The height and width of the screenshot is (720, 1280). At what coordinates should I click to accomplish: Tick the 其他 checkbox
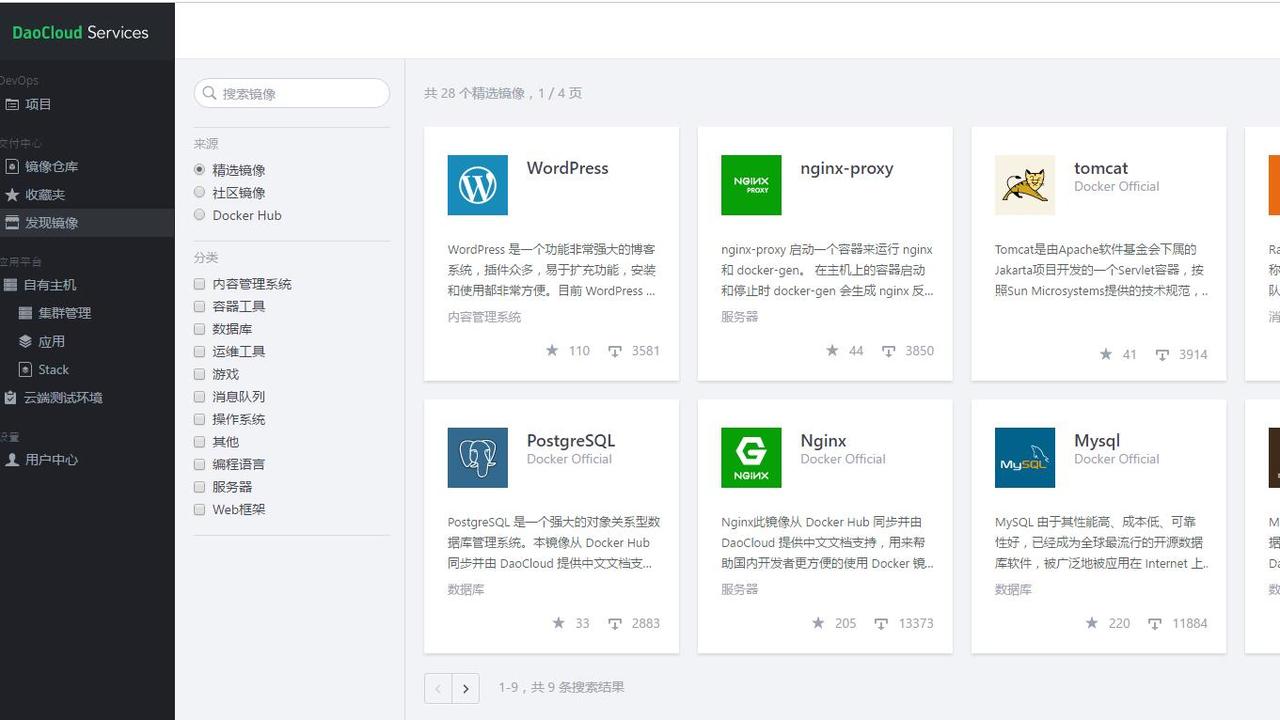point(200,441)
